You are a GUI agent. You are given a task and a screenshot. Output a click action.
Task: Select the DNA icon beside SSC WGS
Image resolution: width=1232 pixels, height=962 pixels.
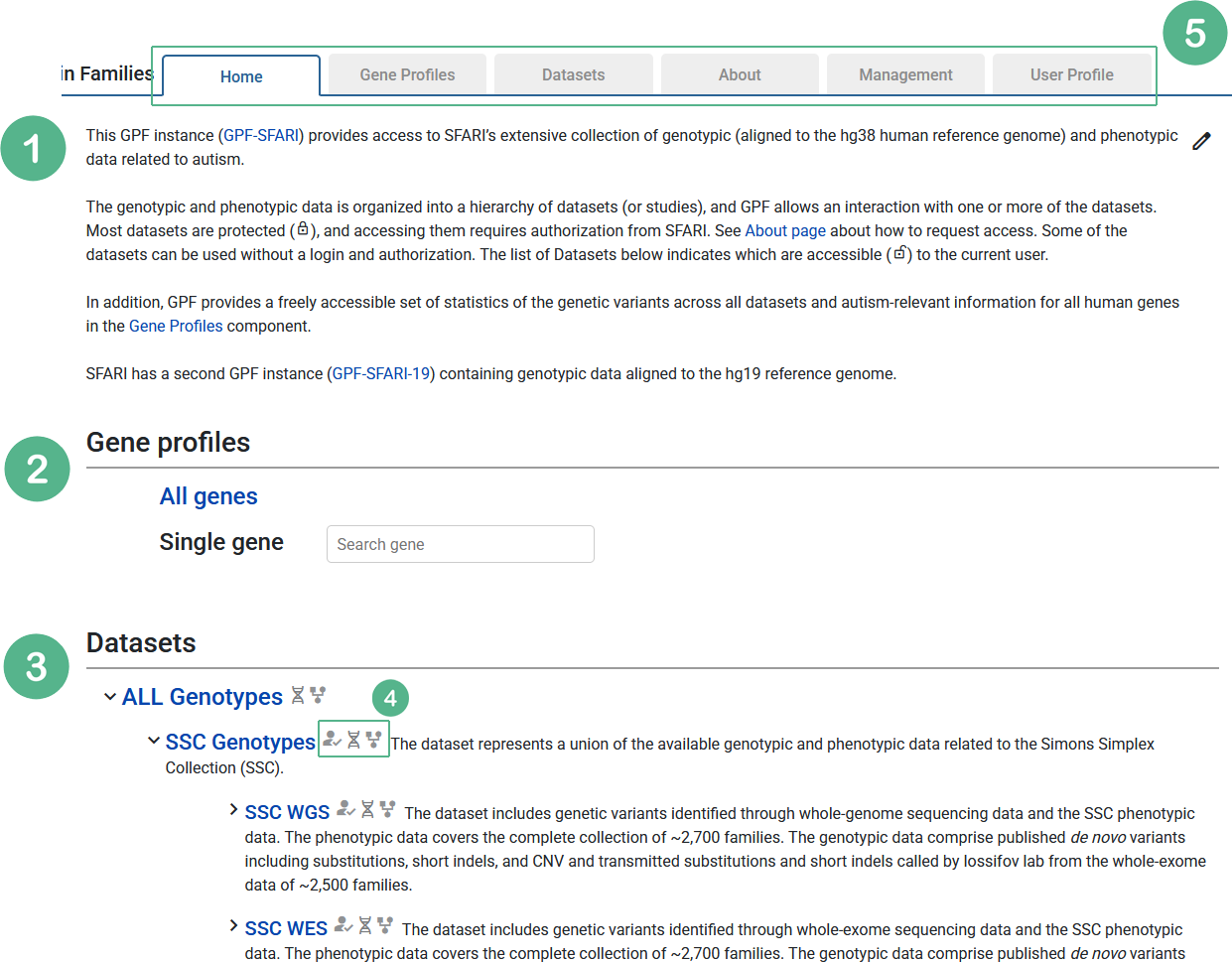(366, 810)
